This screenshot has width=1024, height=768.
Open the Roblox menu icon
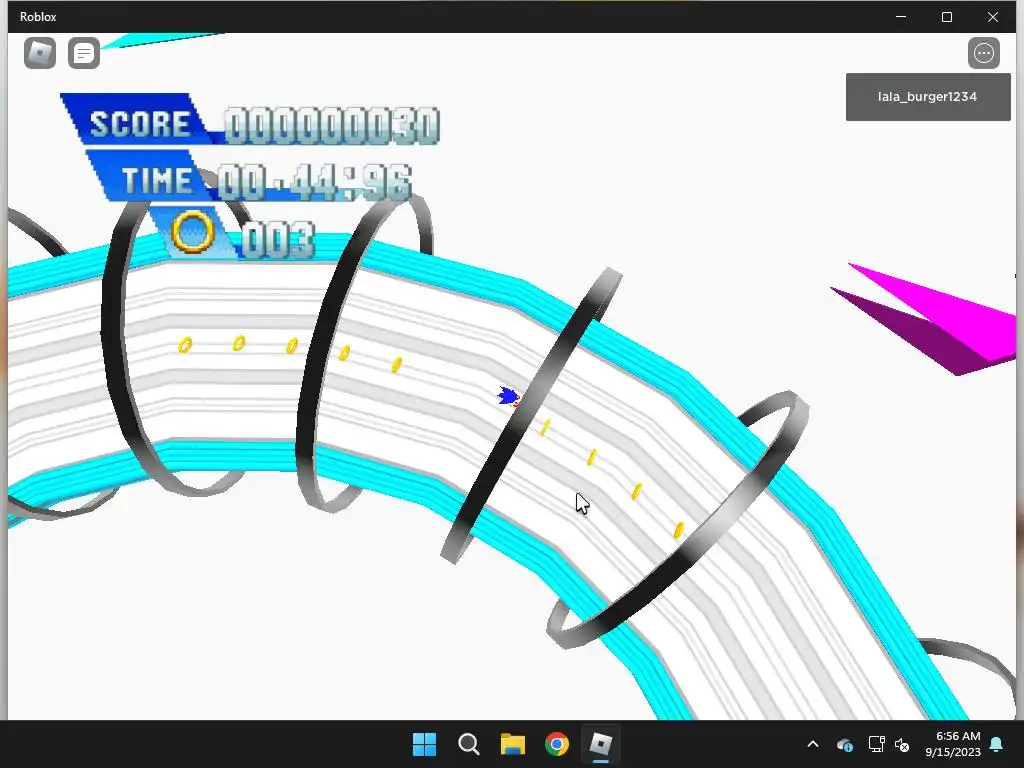coord(40,53)
